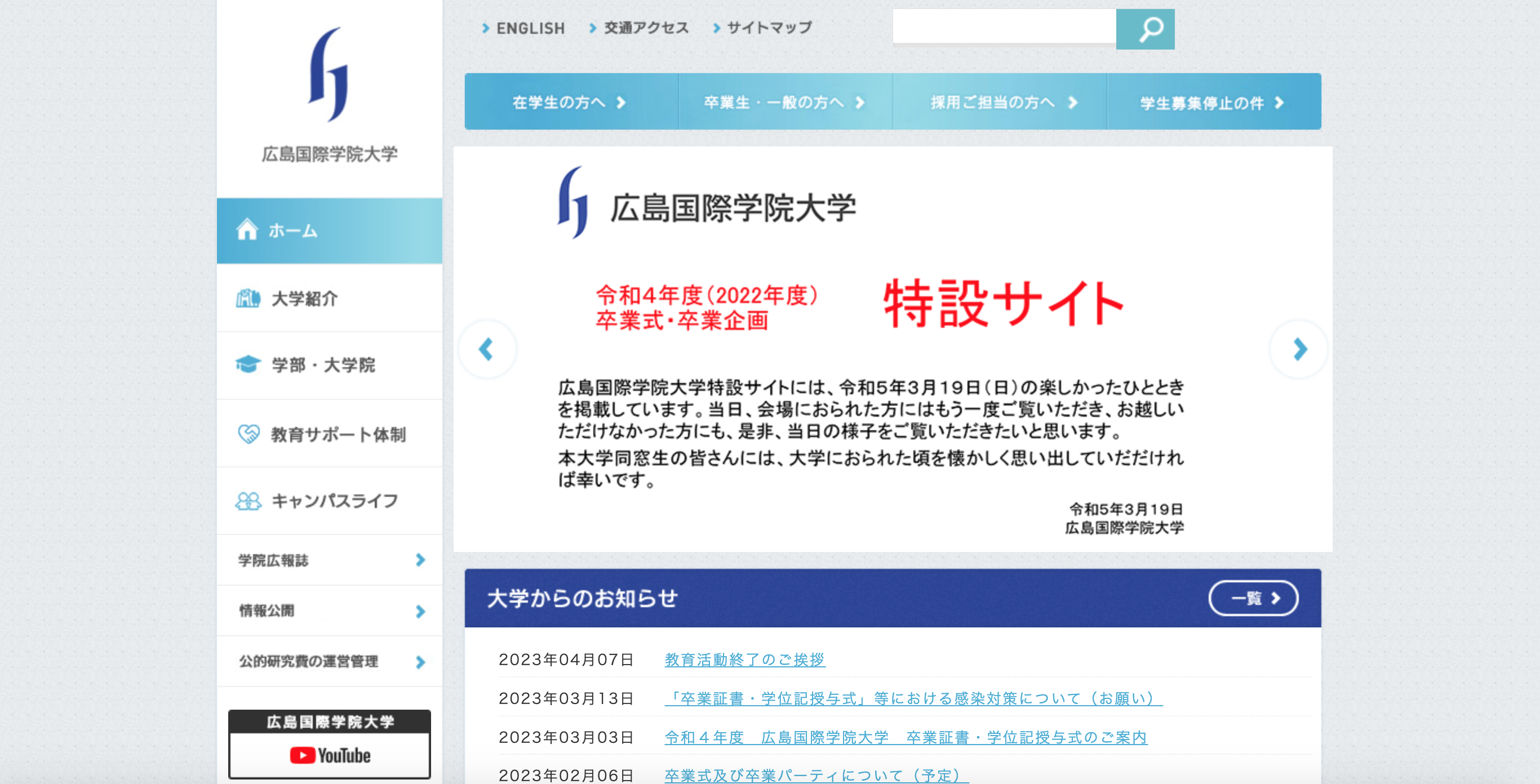Screen dimensions: 1540x784
Task: Expand 公的研究費の運営管理 chevron
Action: pyautogui.click(x=420, y=662)
